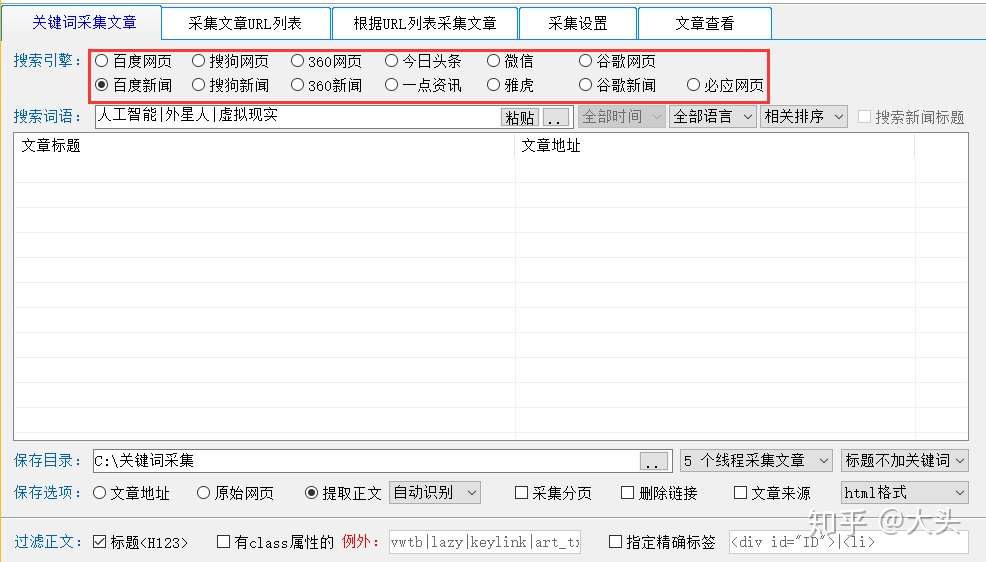
Task: Open the 文章查看 tab
Action: pos(704,23)
